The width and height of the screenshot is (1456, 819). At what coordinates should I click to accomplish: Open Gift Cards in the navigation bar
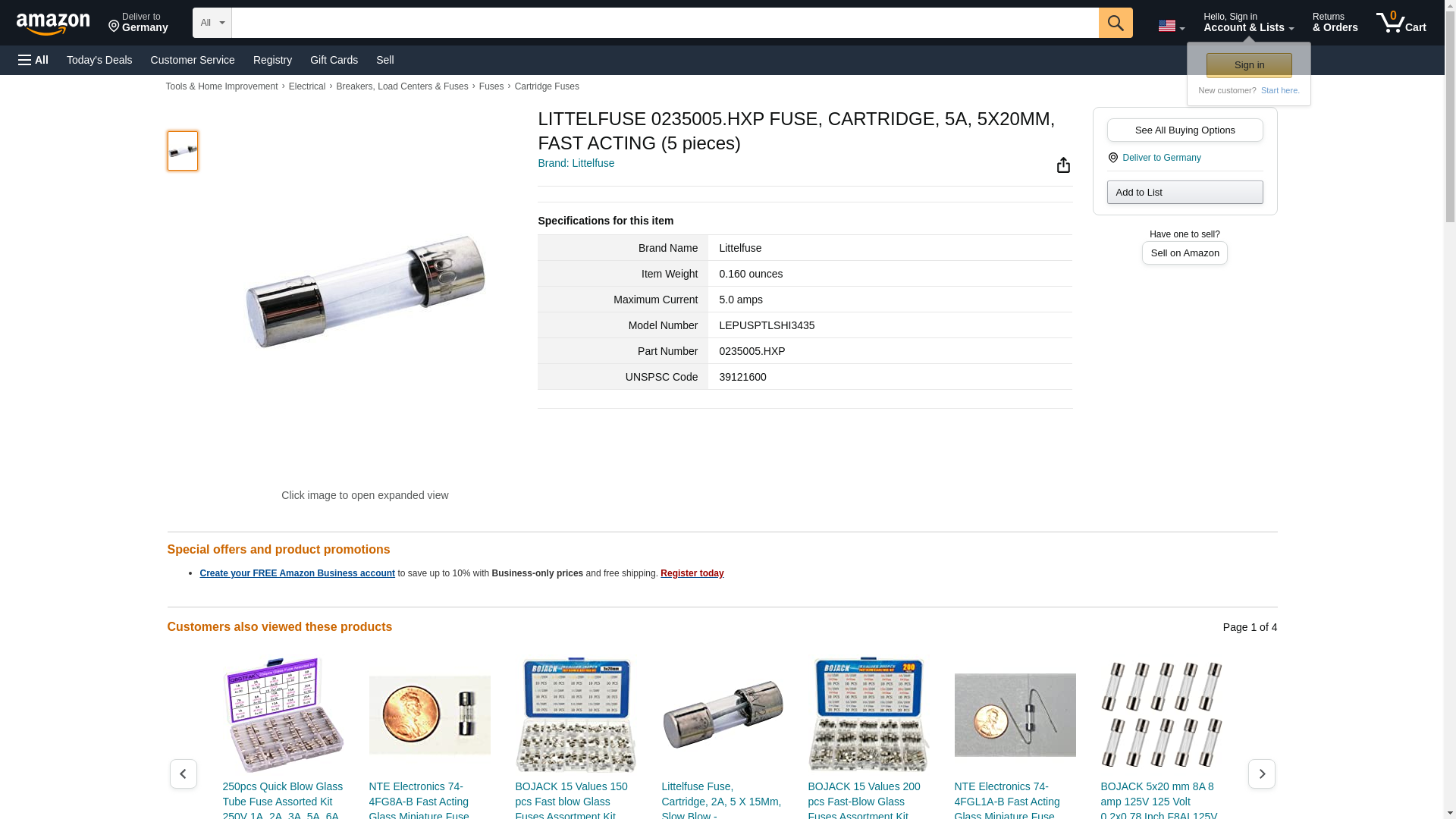coord(334,60)
